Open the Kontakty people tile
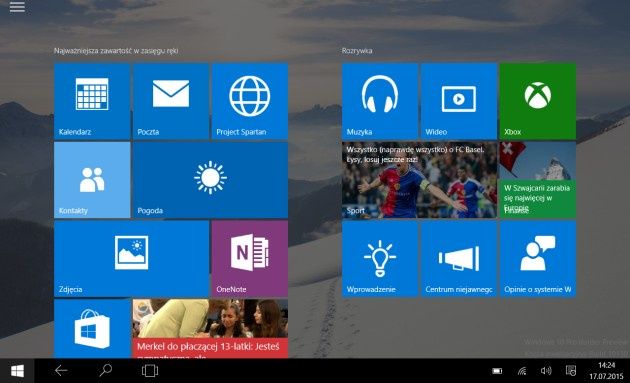 (x=92, y=180)
